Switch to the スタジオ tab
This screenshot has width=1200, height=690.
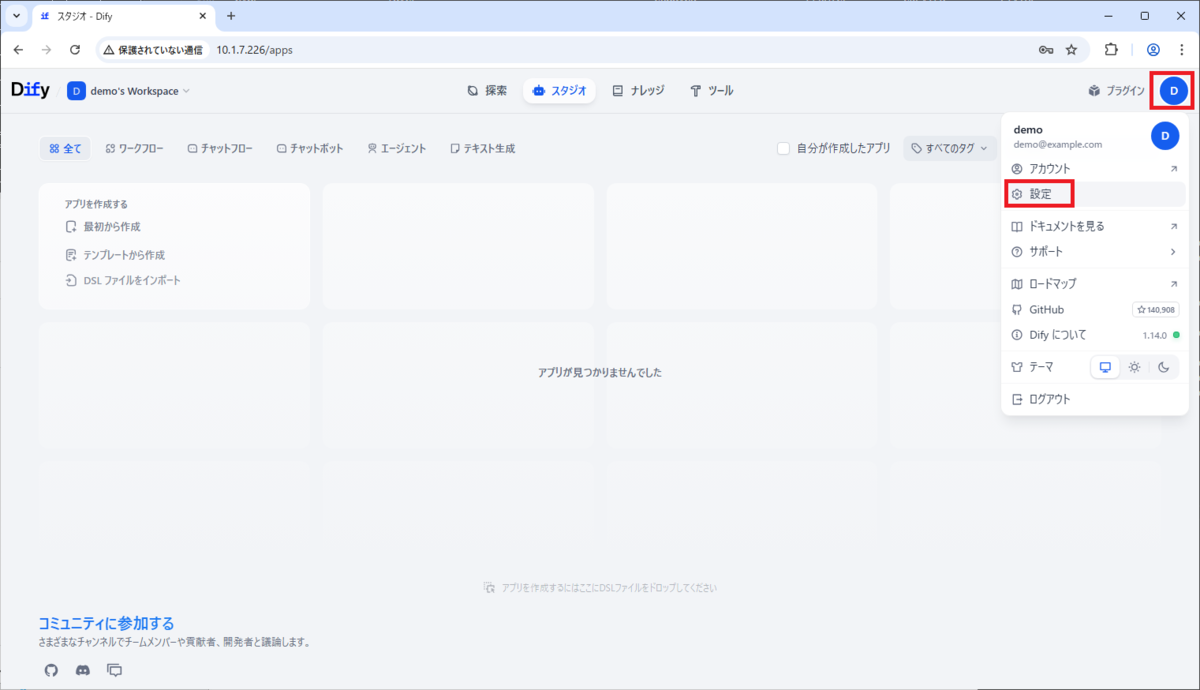point(559,91)
